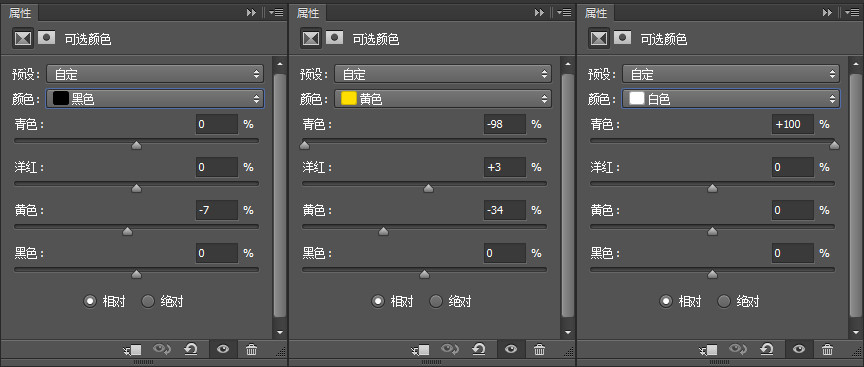Image resolution: width=864 pixels, height=367 pixels.
Task: Click 洋红 slider handle in White (白色) panel
Action: [x=712, y=188]
